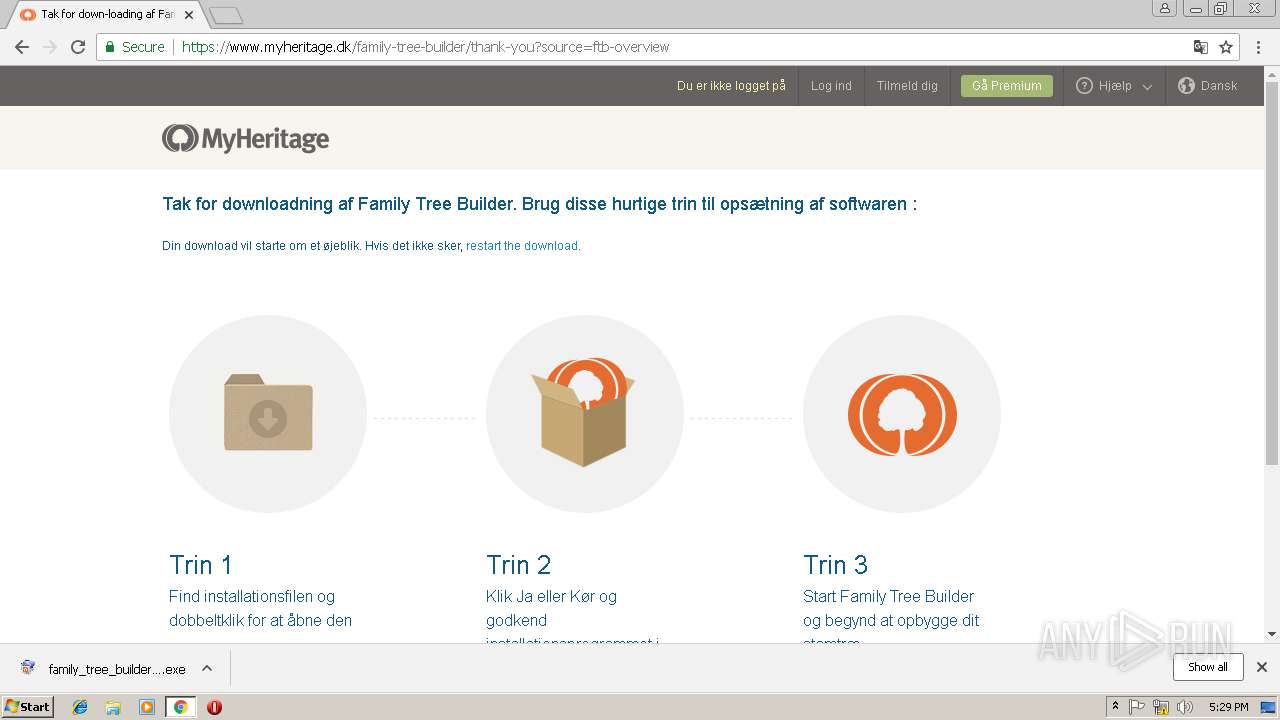
Task: Click the Hjælp question mark icon
Action: point(1084,86)
